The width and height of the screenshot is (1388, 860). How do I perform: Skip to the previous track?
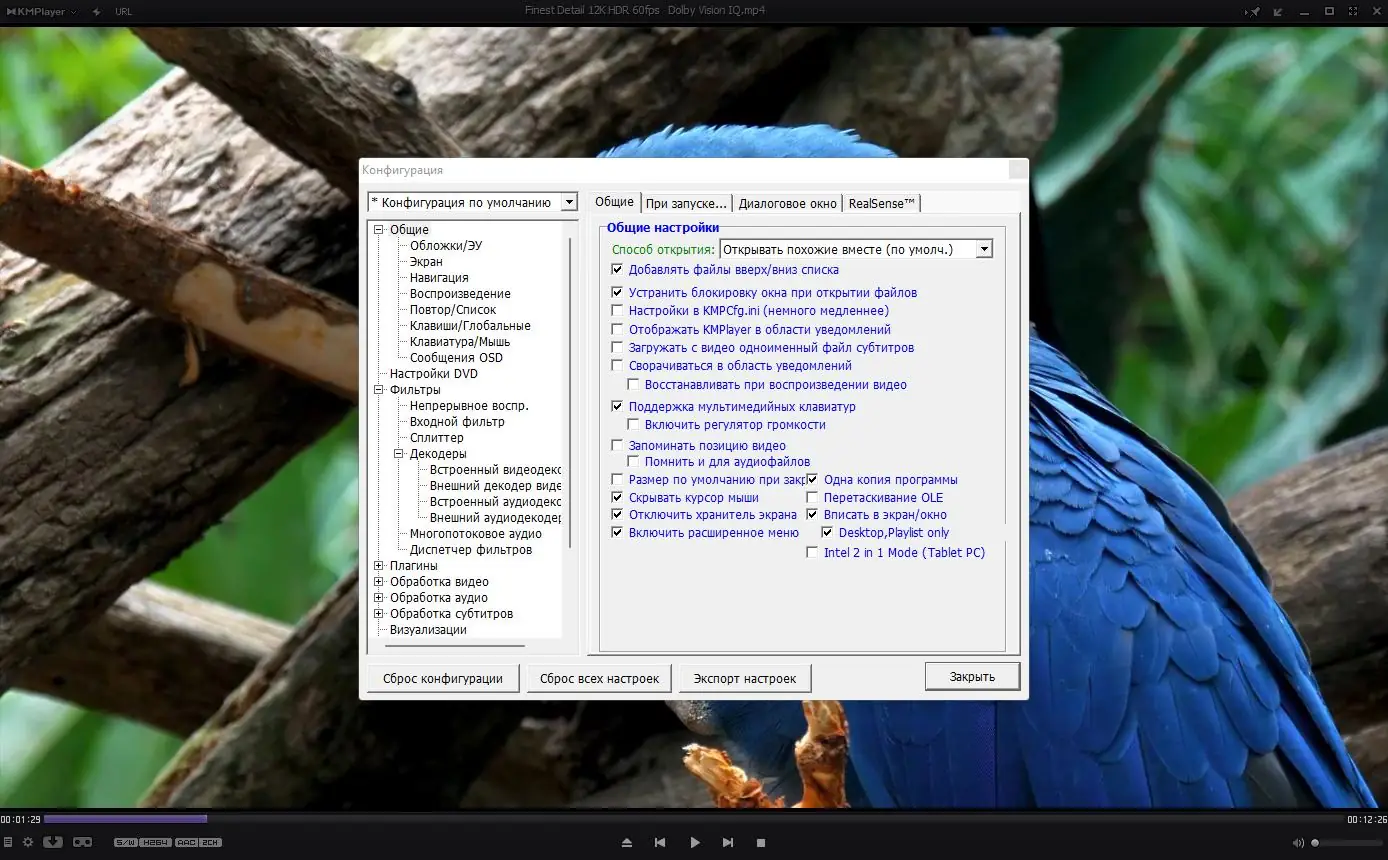[660, 843]
